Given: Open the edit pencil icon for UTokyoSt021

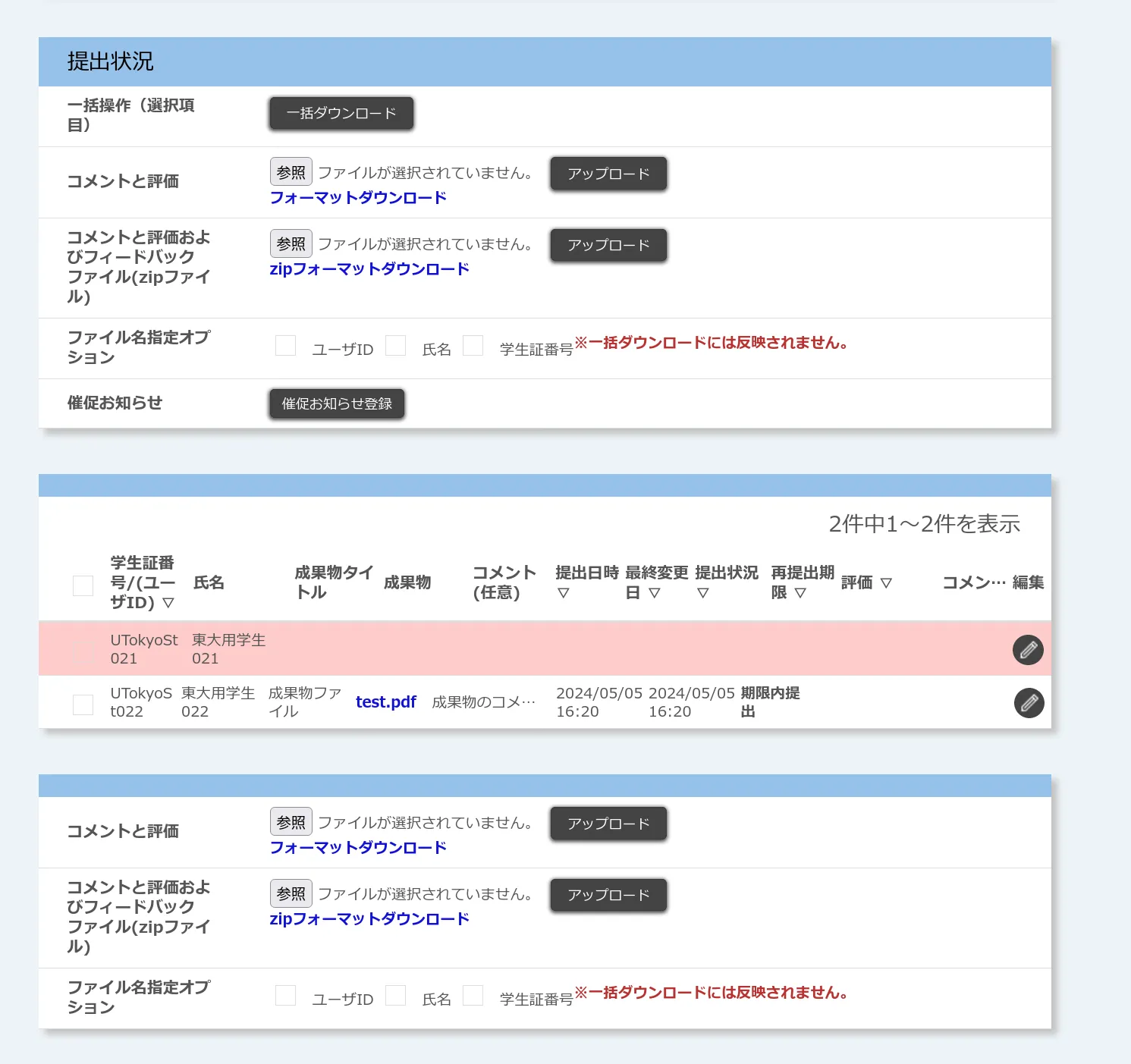Looking at the screenshot, I should coord(1028,649).
